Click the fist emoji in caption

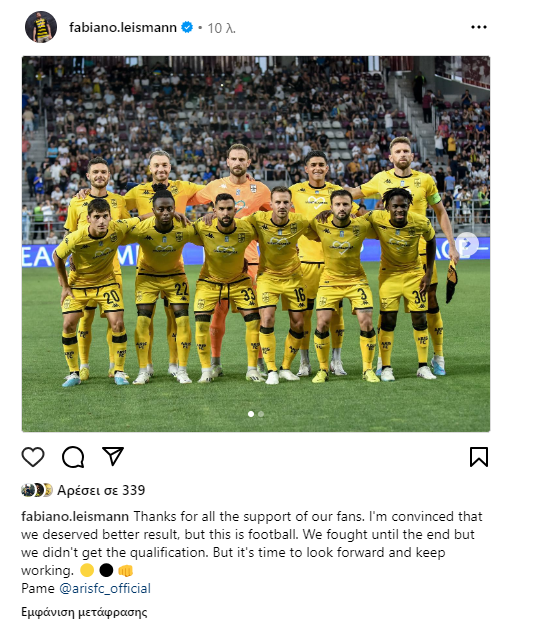[126, 571]
